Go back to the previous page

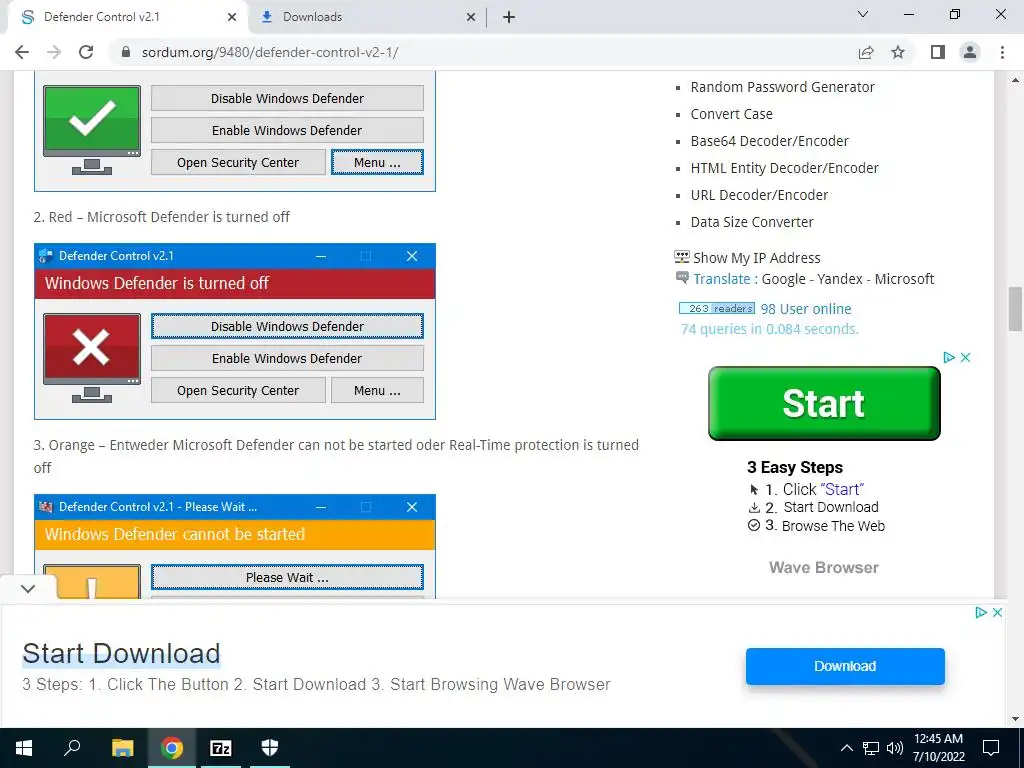(x=22, y=52)
